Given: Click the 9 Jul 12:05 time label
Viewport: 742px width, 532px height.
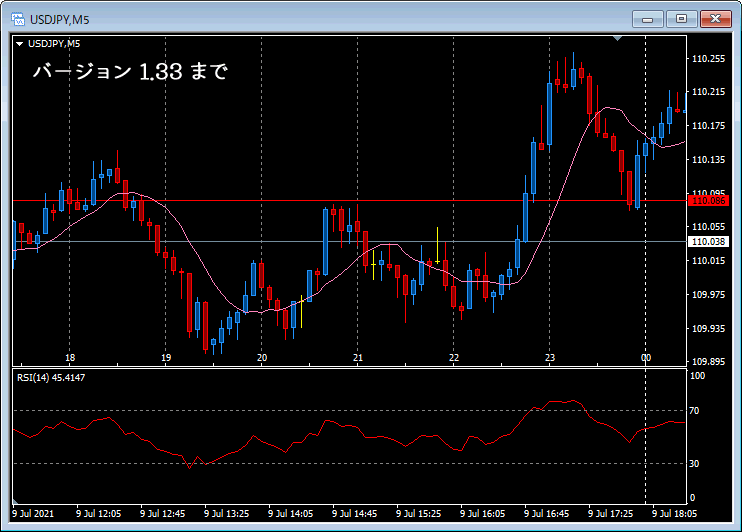Looking at the screenshot, I should [98, 514].
